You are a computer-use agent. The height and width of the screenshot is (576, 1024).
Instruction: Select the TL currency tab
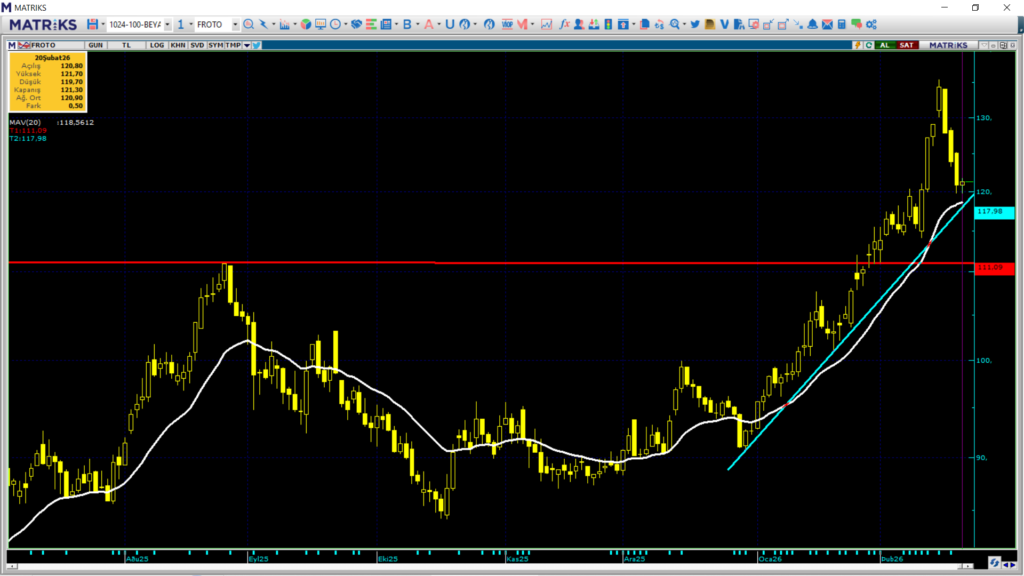click(x=126, y=45)
